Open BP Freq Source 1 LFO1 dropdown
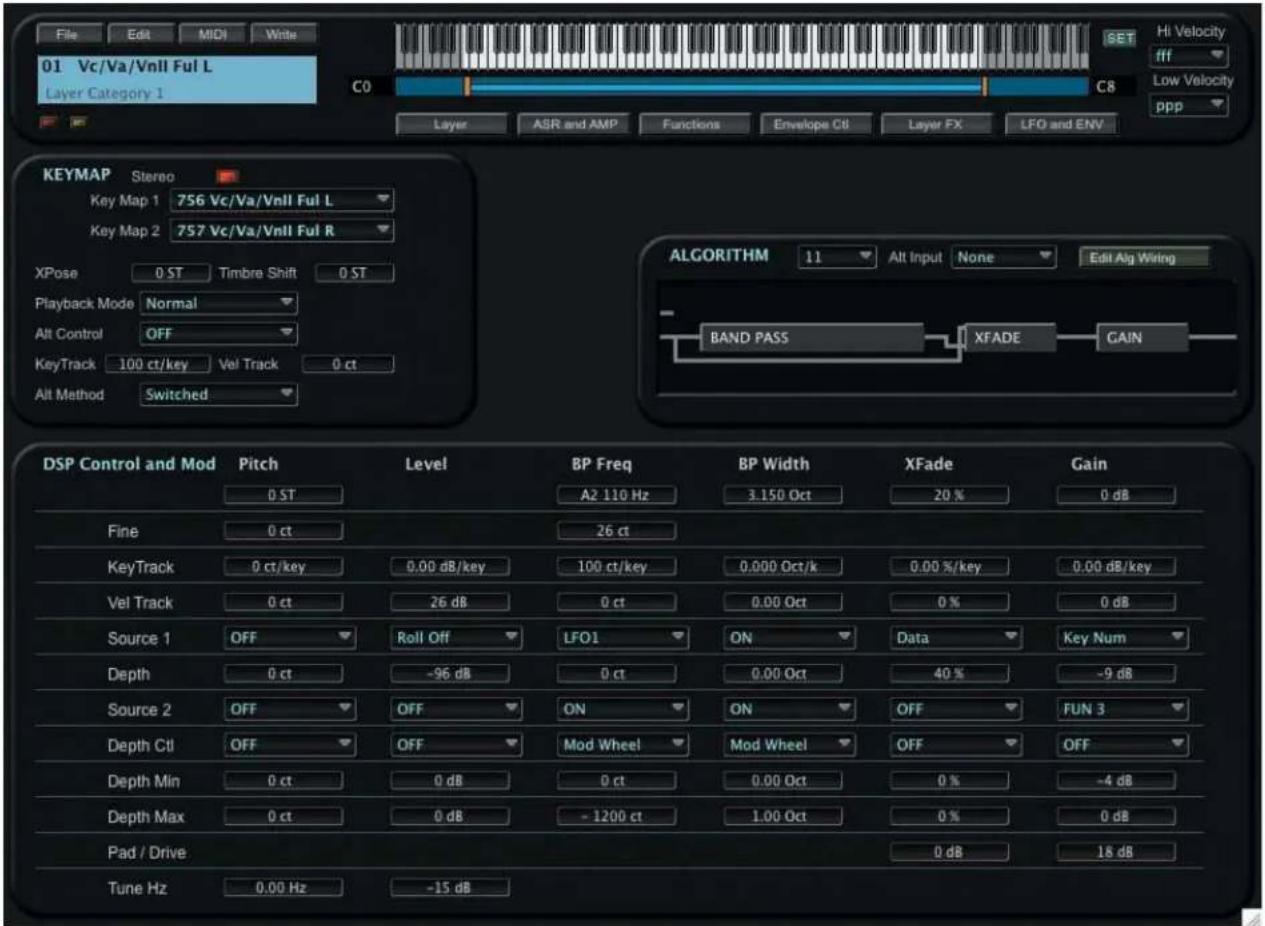Image resolution: width=1265 pixels, height=926 pixels. click(x=623, y=636)
